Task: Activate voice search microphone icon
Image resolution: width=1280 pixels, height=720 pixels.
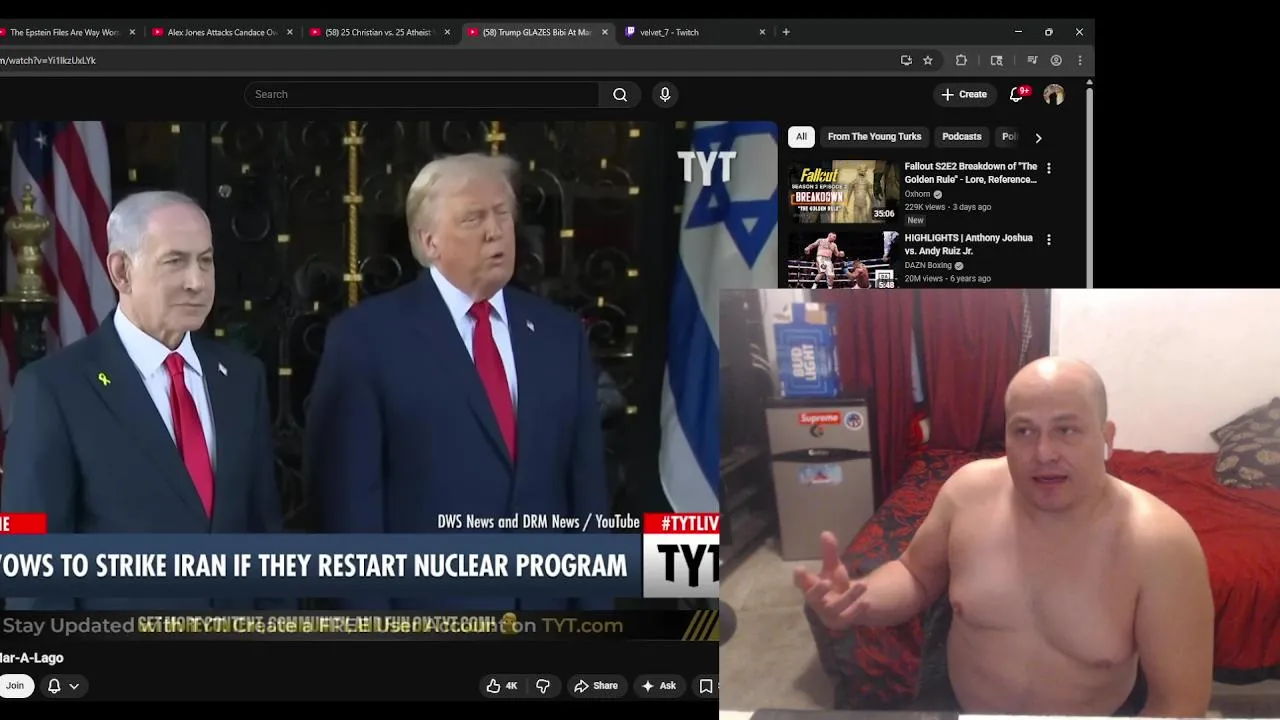Action: click(665, 94)
